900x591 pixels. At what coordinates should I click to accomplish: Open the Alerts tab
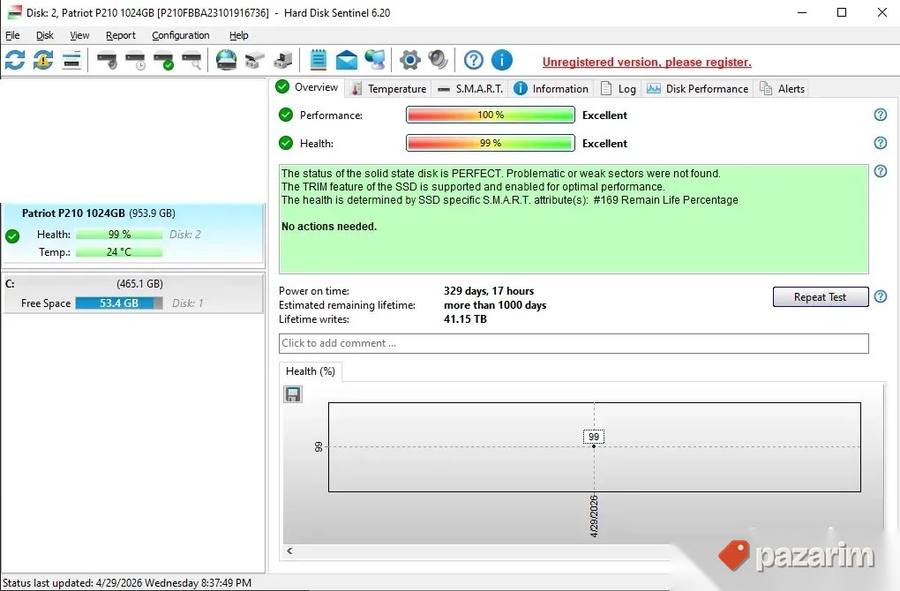(782, 89)
